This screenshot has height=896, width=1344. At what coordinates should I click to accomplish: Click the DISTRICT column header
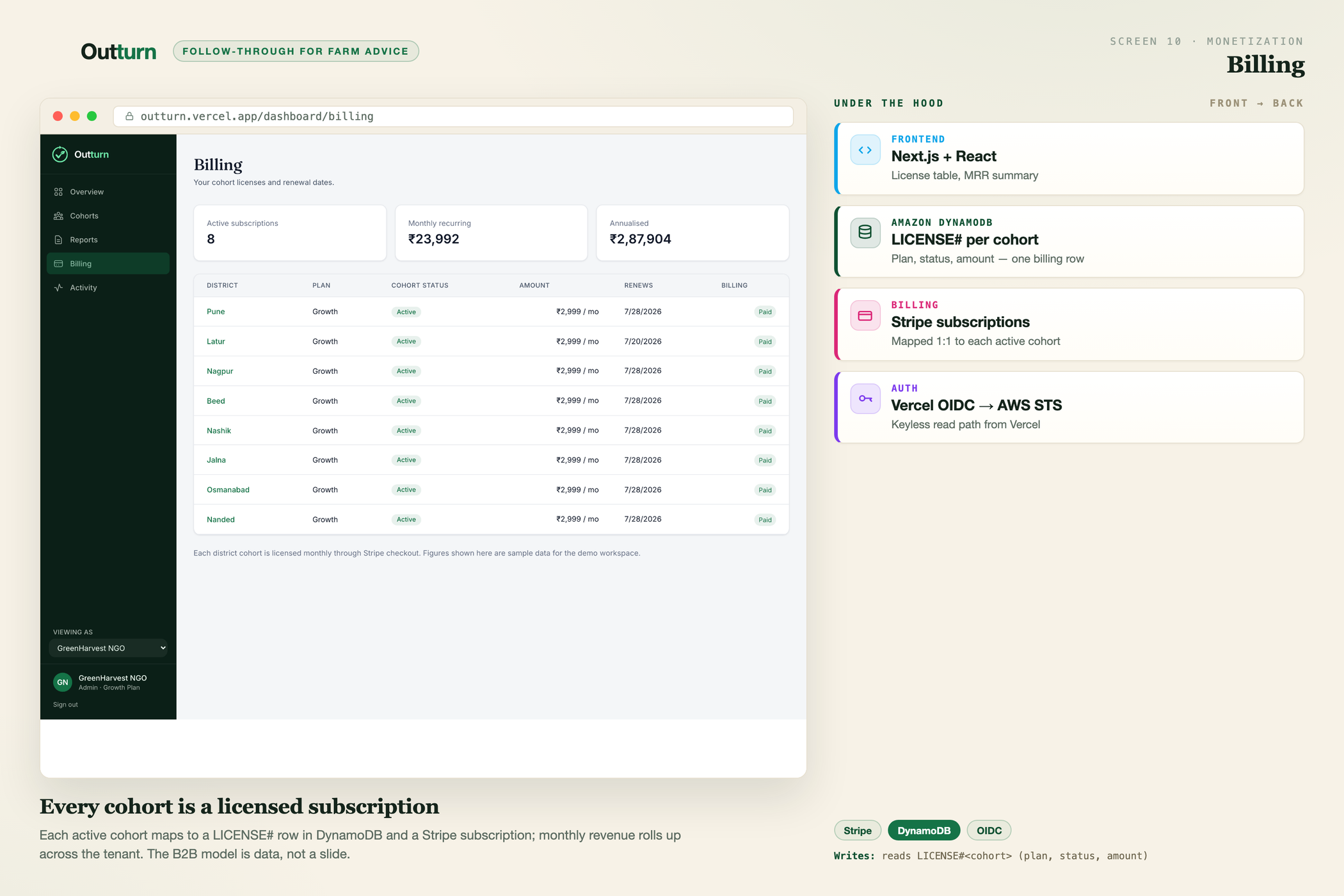pos(222,285)
